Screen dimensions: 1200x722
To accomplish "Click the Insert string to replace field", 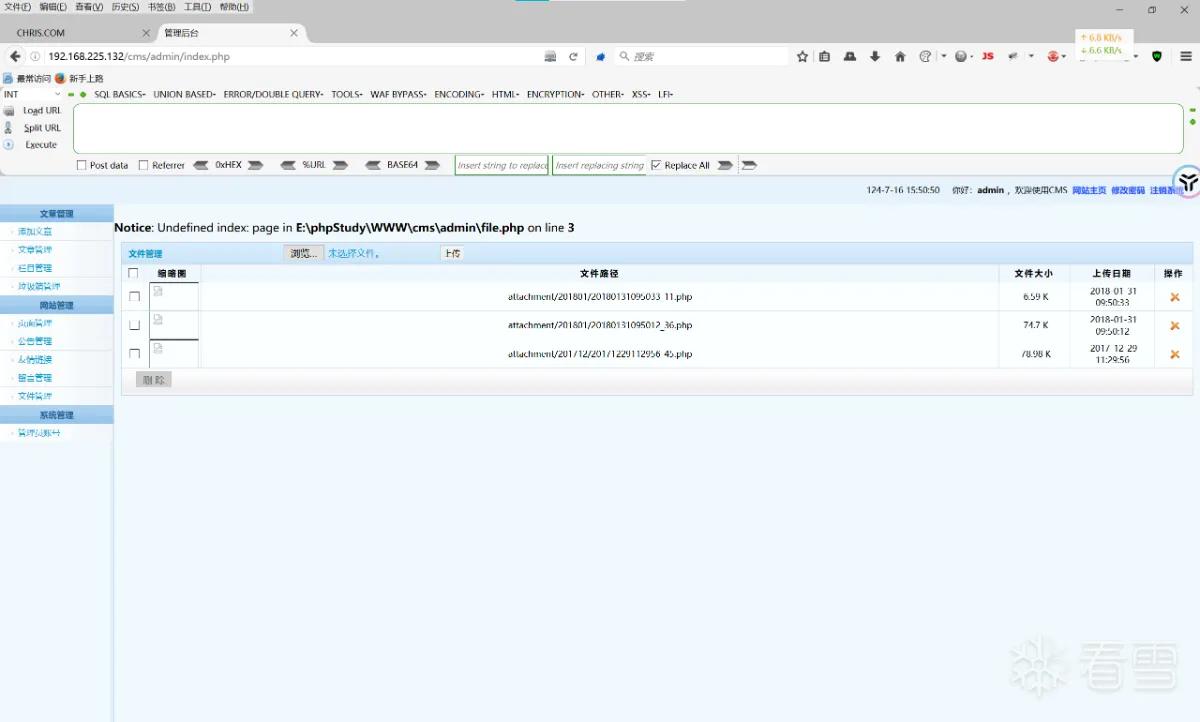I will [x=502, y=165].
